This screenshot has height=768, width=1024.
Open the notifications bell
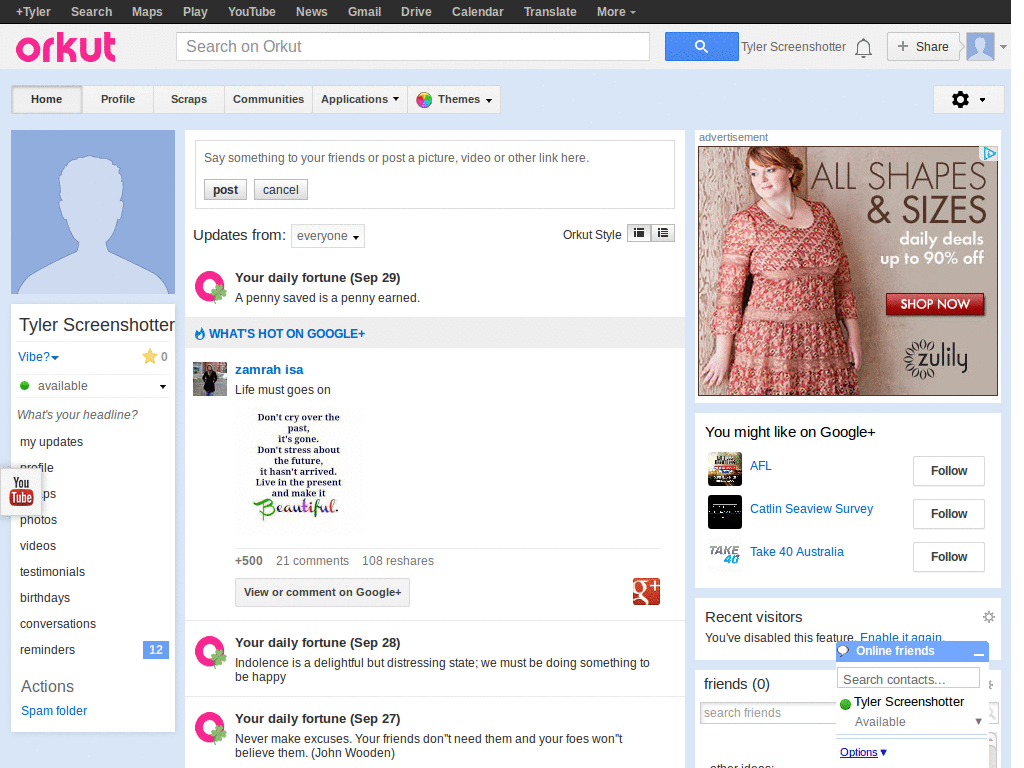point(863,48)
